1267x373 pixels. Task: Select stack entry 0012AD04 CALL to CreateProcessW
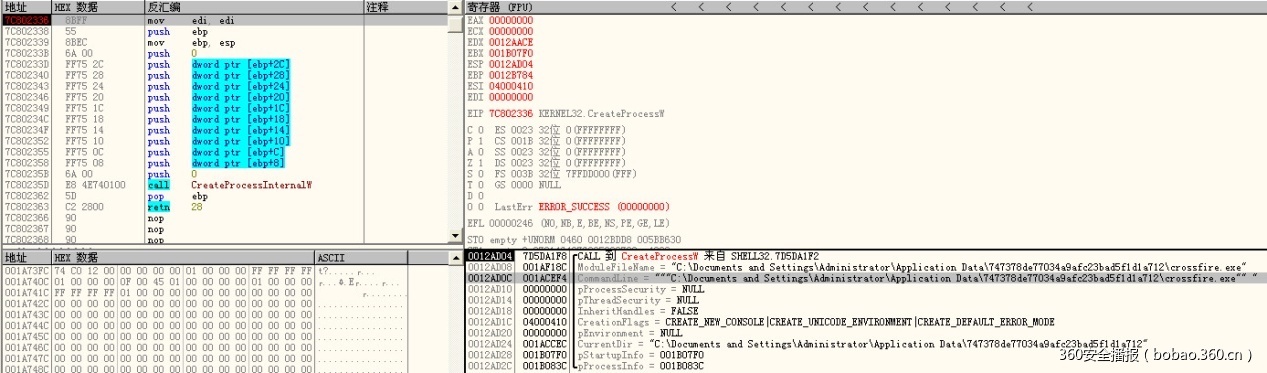(866, 257)
